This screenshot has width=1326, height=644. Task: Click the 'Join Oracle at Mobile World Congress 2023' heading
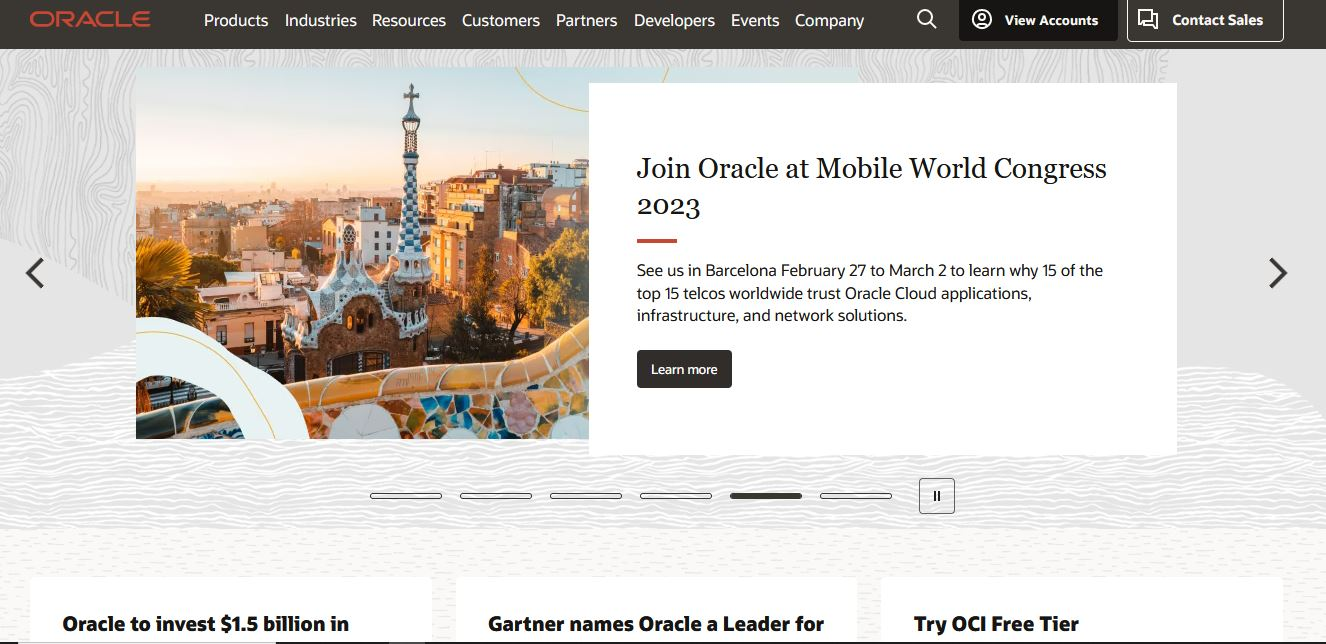(872, 186)
